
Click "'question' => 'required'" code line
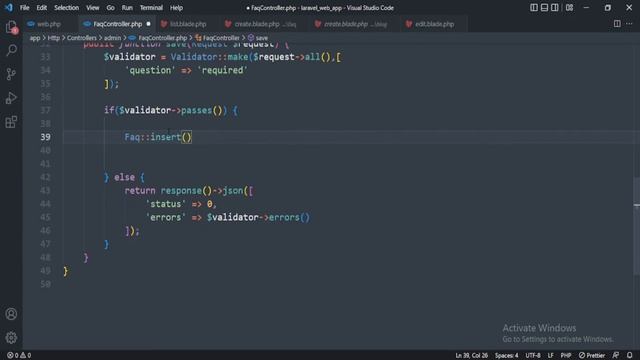click(x=186, y=70)
